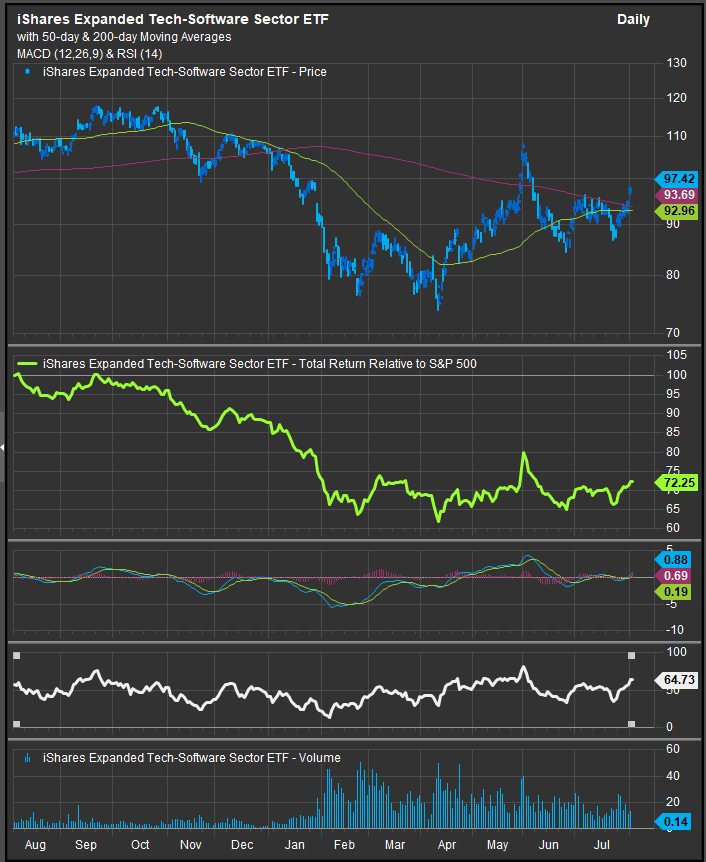Image resolution: width=706 pixels, height=862 pixels.
Task: Click the iShares Expanded Tech-Software Sector ETF title
Action: pos(173,19)
